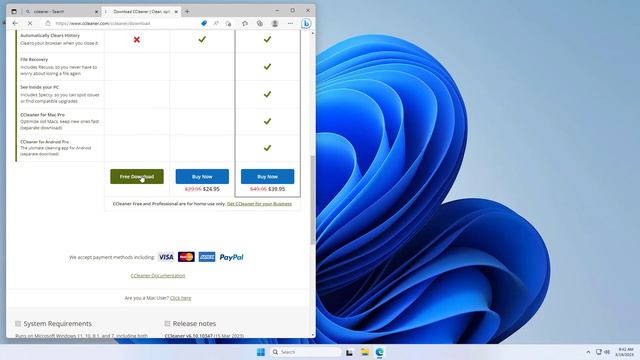The height and width of the screenshot is (360, 640).
Task: Click the Microsoft Edge taskbar icon
Action: coord(380,352)
